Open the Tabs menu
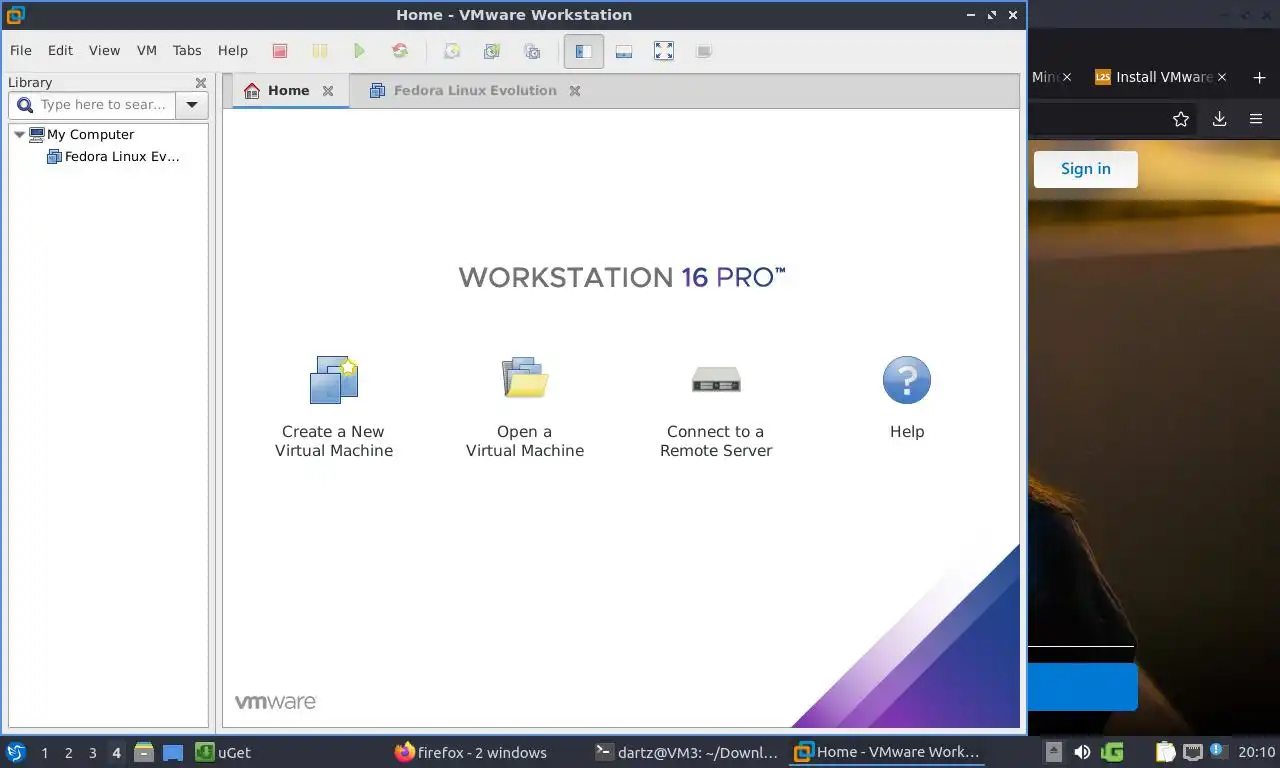 coord(187,51)
